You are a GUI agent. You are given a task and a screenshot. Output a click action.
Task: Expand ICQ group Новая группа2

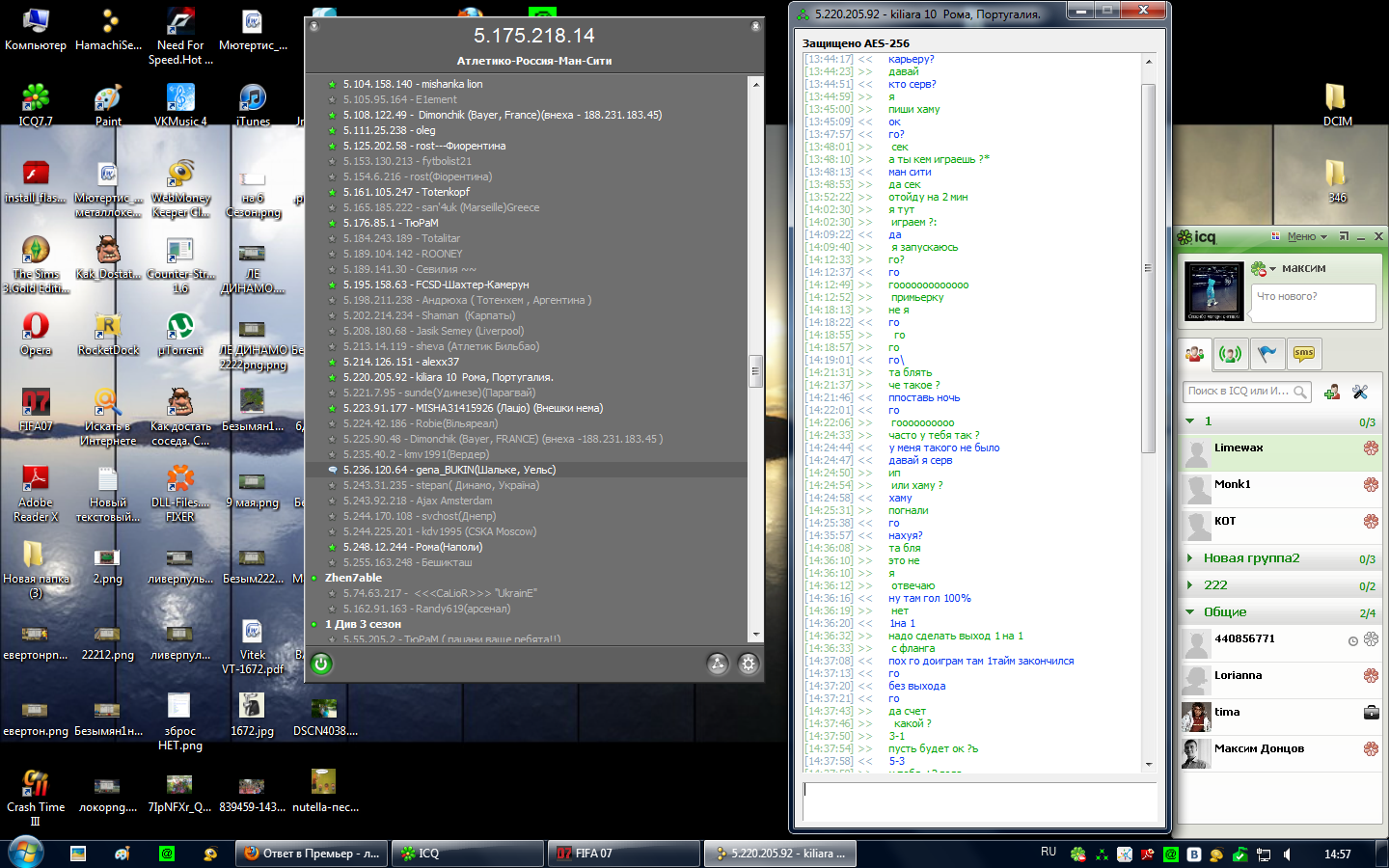point(1190,558)
